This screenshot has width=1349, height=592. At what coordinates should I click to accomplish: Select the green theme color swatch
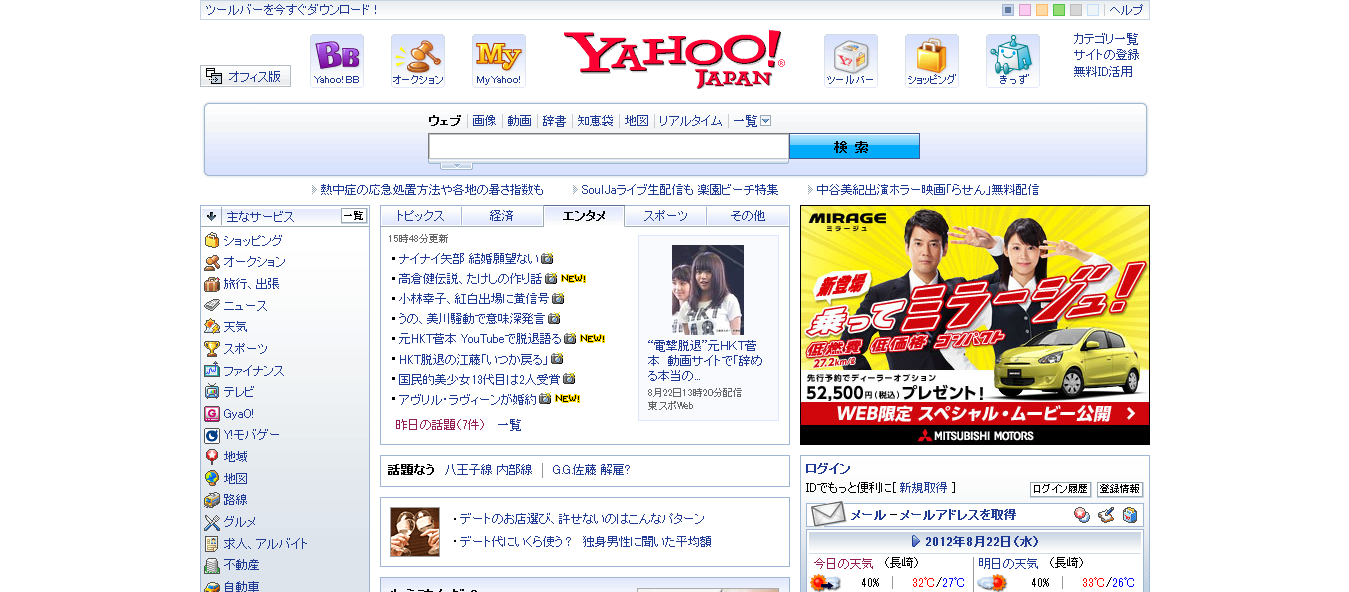point(1059,10)
